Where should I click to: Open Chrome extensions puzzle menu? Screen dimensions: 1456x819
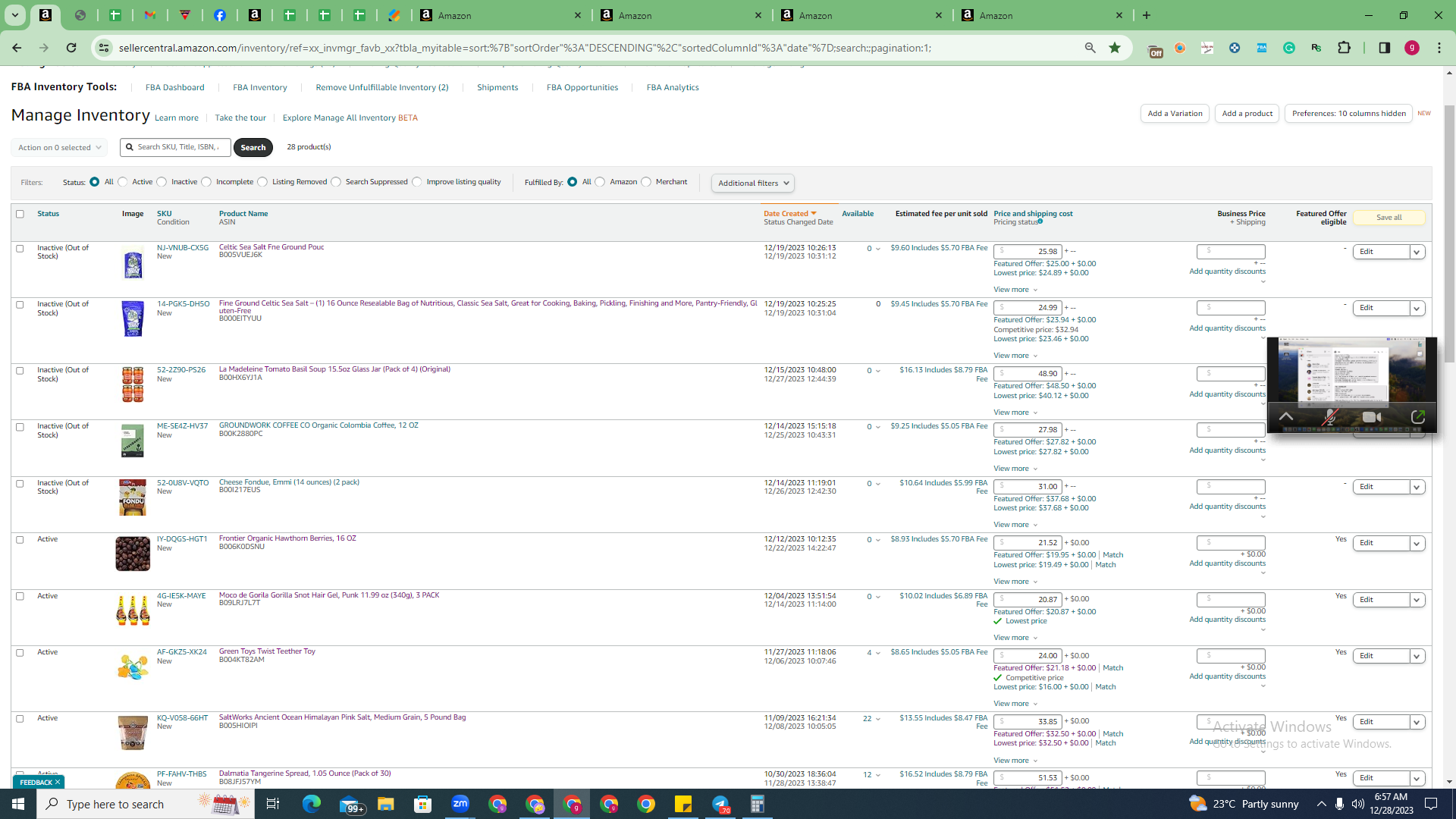pos(1344,48)
